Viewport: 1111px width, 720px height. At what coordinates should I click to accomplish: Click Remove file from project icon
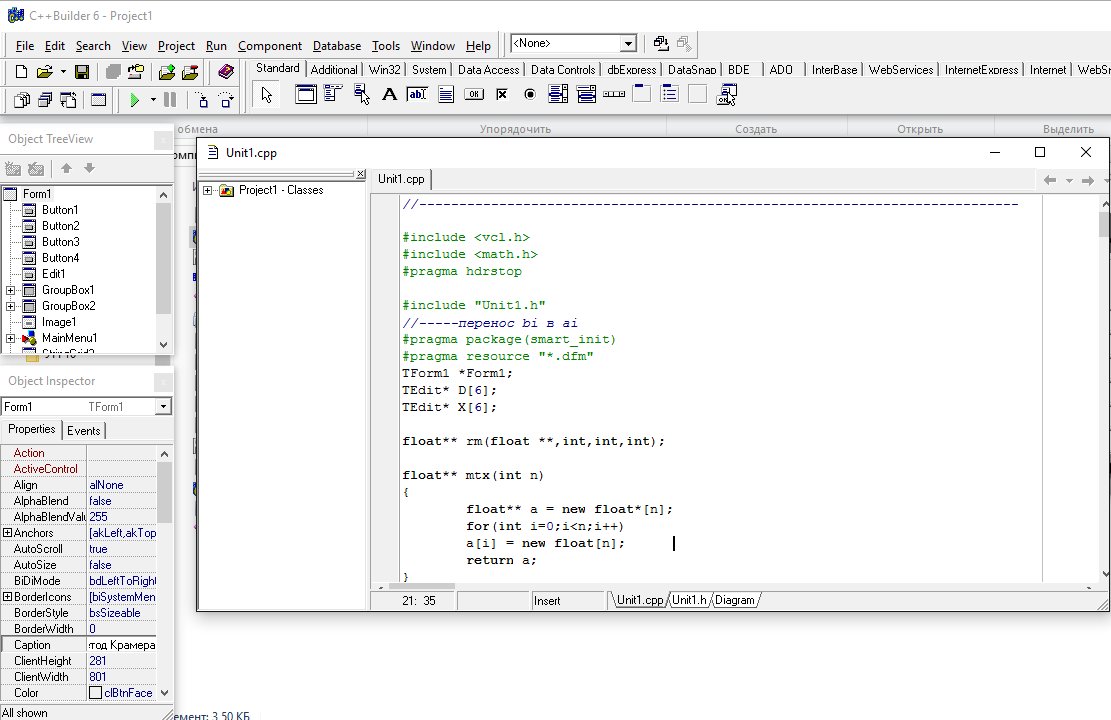pos(190,72)
